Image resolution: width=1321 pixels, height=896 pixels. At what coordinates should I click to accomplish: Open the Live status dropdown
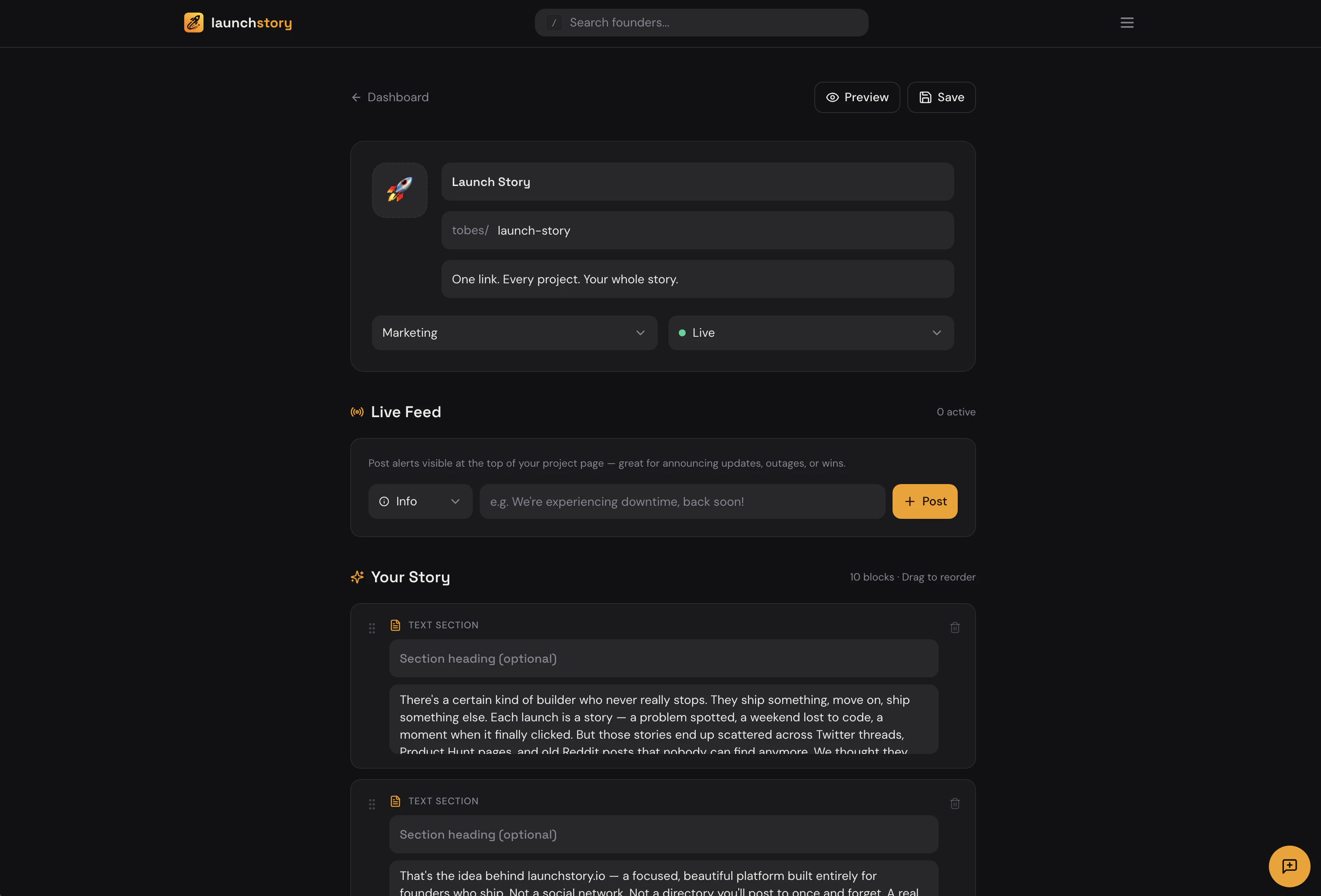(x=810, y=332)
